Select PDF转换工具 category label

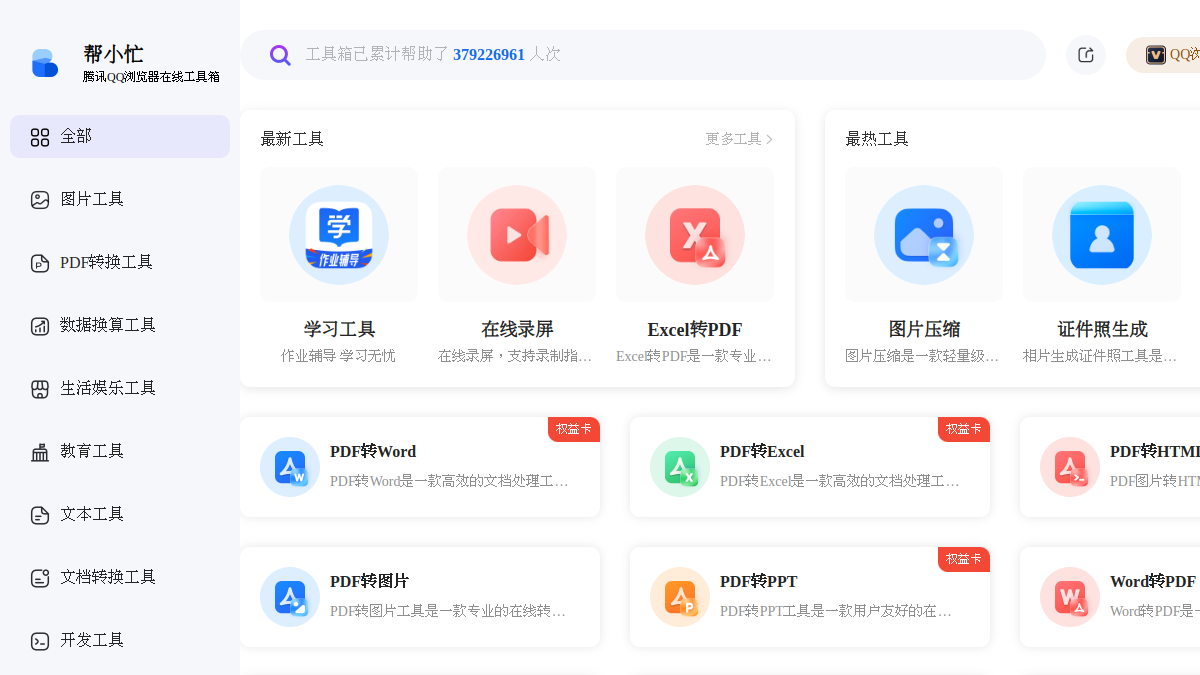point(106,262)
